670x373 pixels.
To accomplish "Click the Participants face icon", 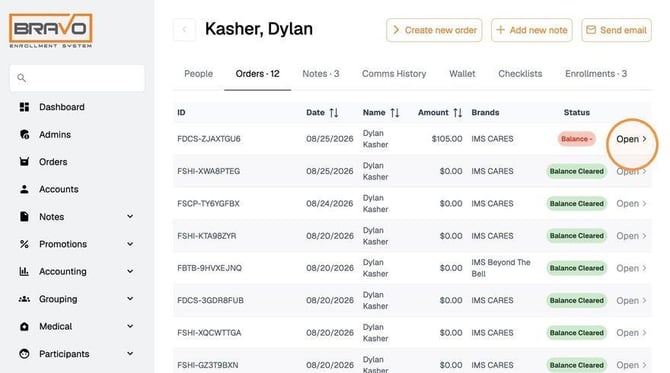I will tap(24, 354).
